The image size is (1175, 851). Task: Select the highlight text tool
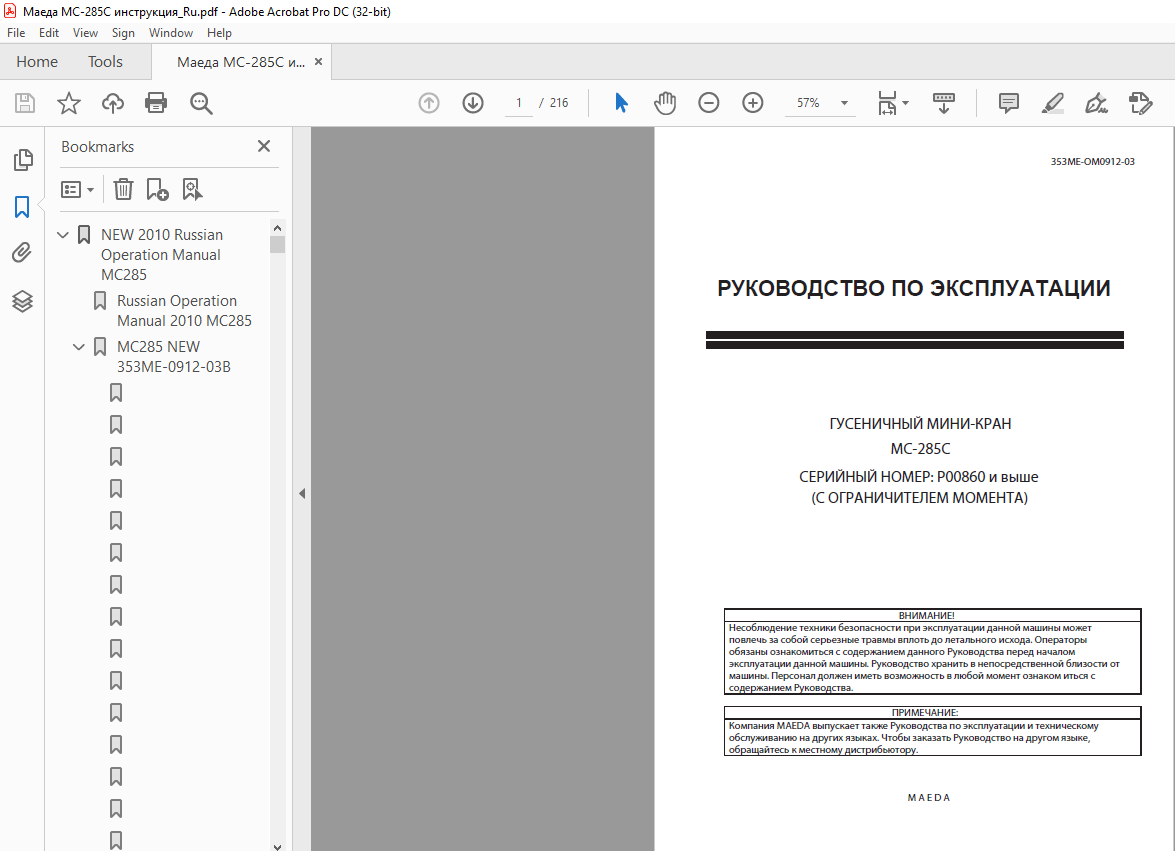(x=1053, y=103)
